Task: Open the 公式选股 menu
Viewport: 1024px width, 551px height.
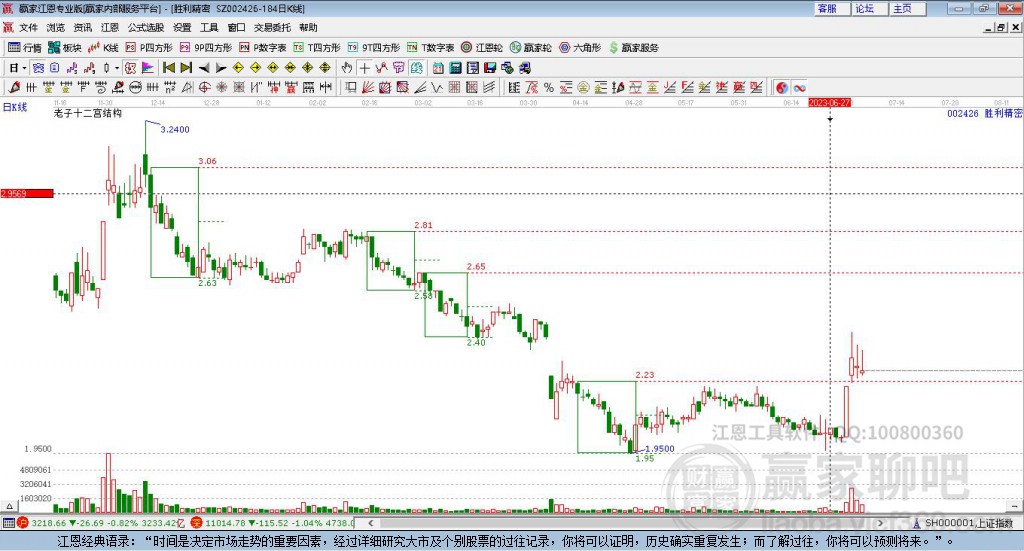Action: (146, 27)
